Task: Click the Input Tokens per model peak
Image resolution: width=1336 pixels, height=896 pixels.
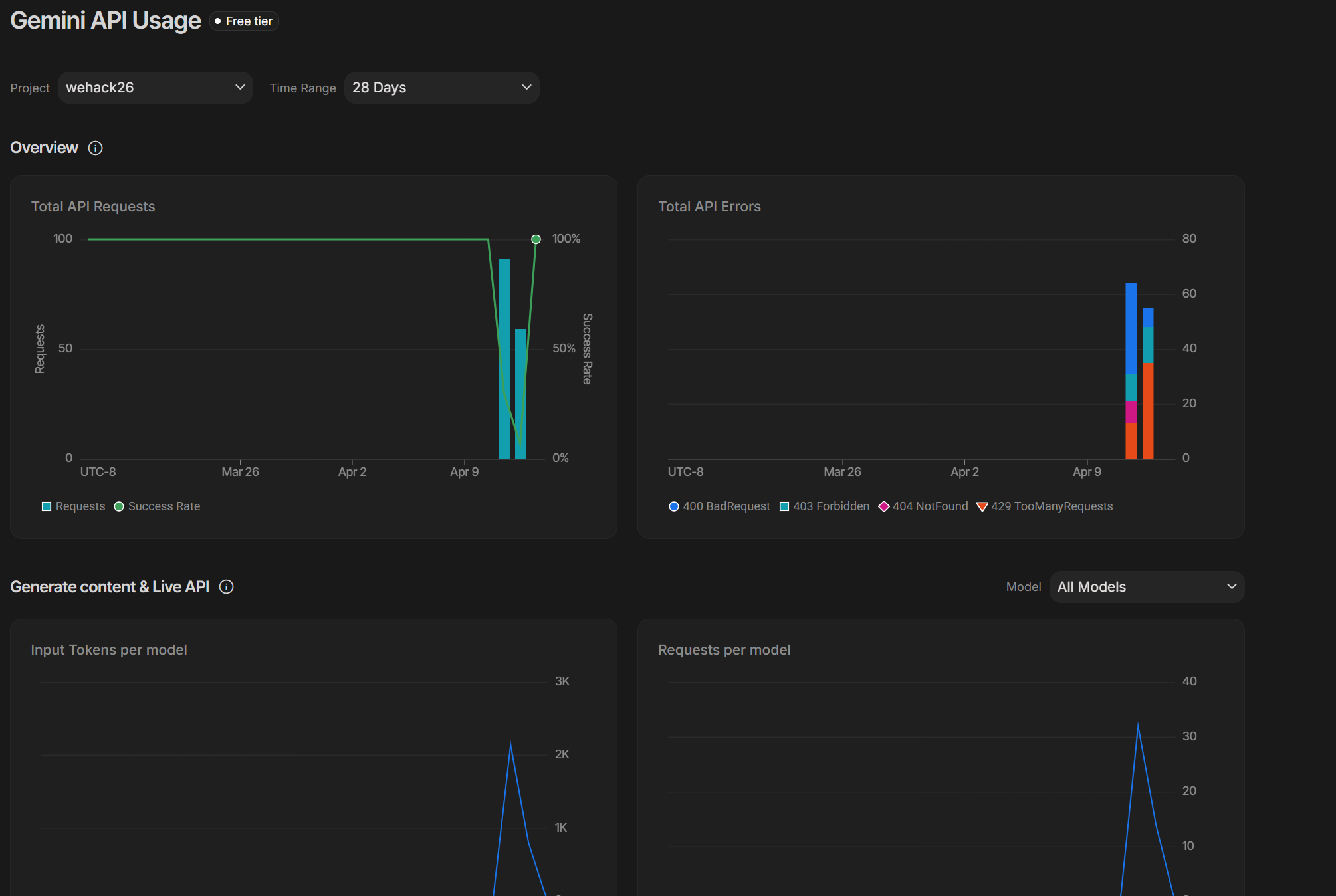Action: [510, 743]
